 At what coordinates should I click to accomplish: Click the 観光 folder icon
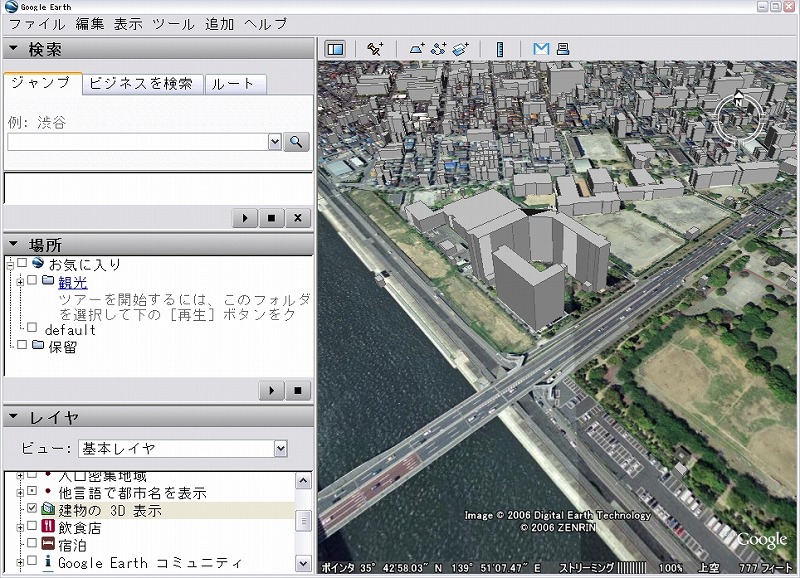(x=48, y=280)
